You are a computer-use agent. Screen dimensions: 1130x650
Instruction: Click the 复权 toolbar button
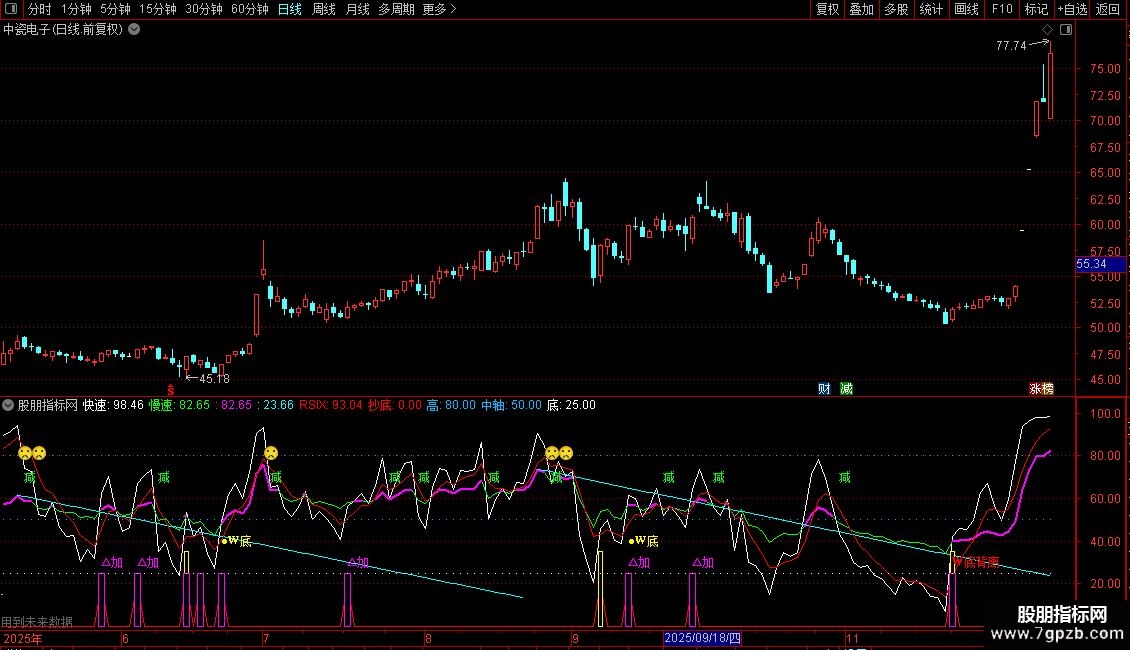click(x=828, y=10)
